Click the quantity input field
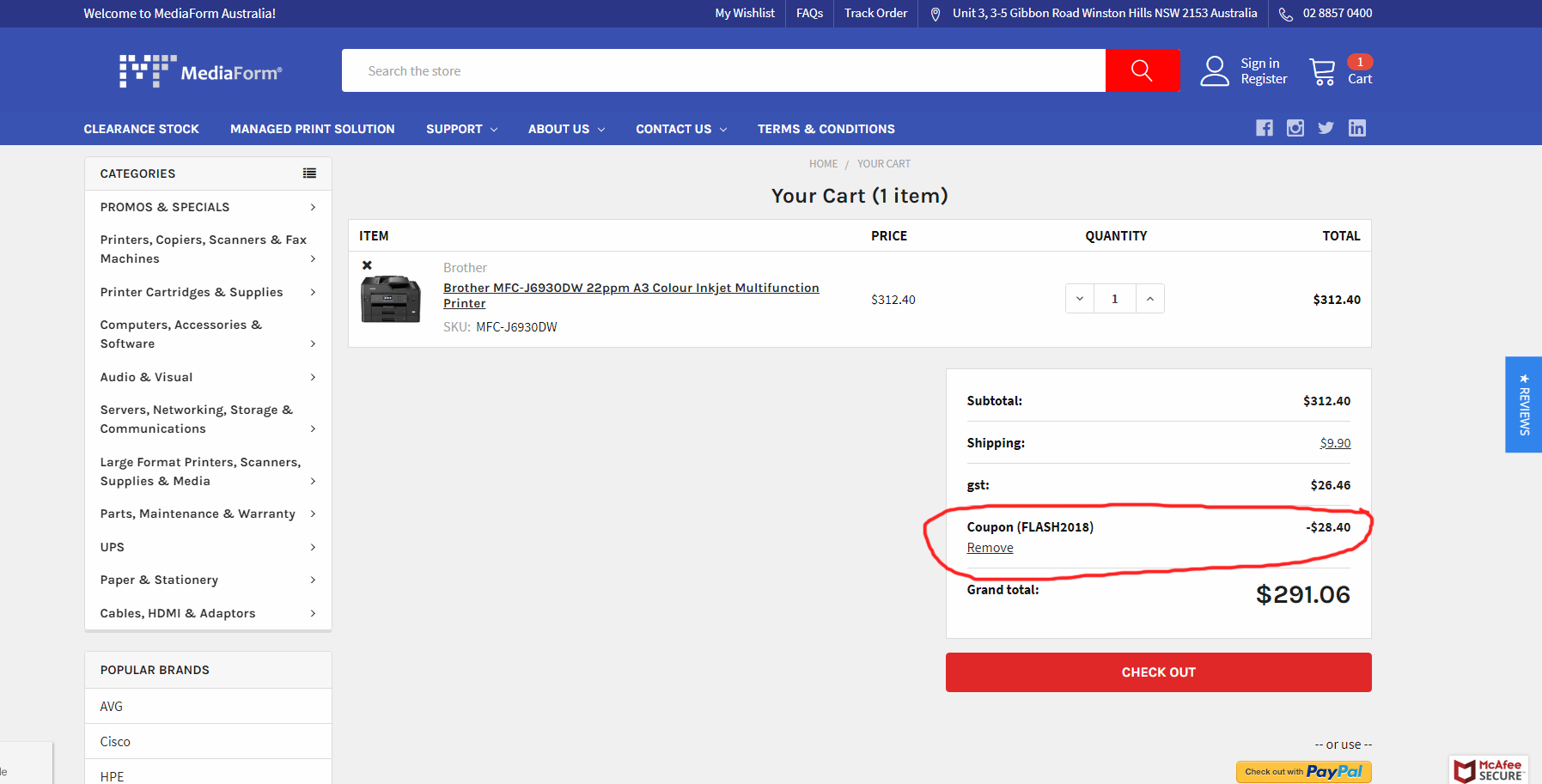Screen dimensions: 1542x784 coord(1115,299)
